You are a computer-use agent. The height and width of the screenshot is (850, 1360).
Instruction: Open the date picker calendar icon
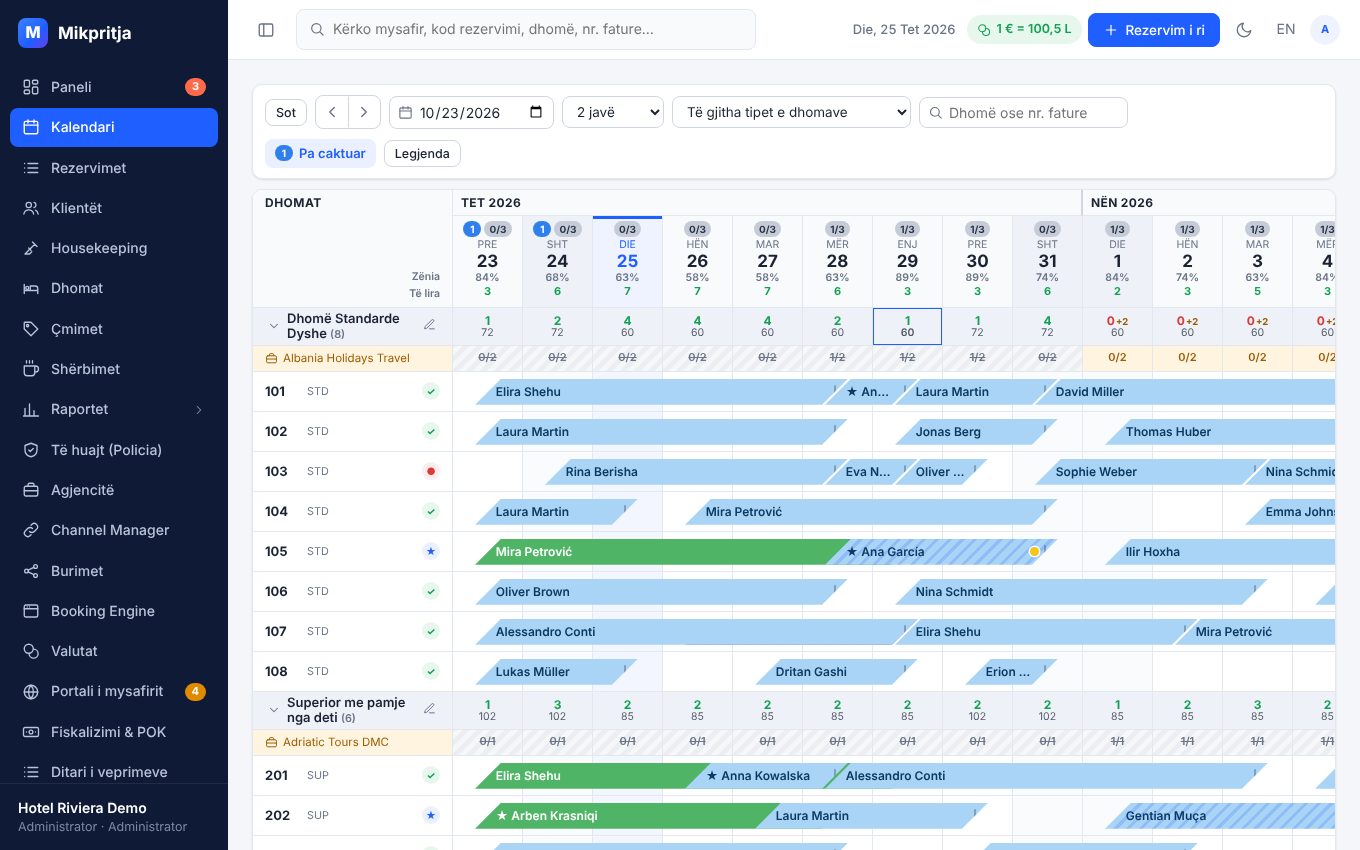point(536,112)
